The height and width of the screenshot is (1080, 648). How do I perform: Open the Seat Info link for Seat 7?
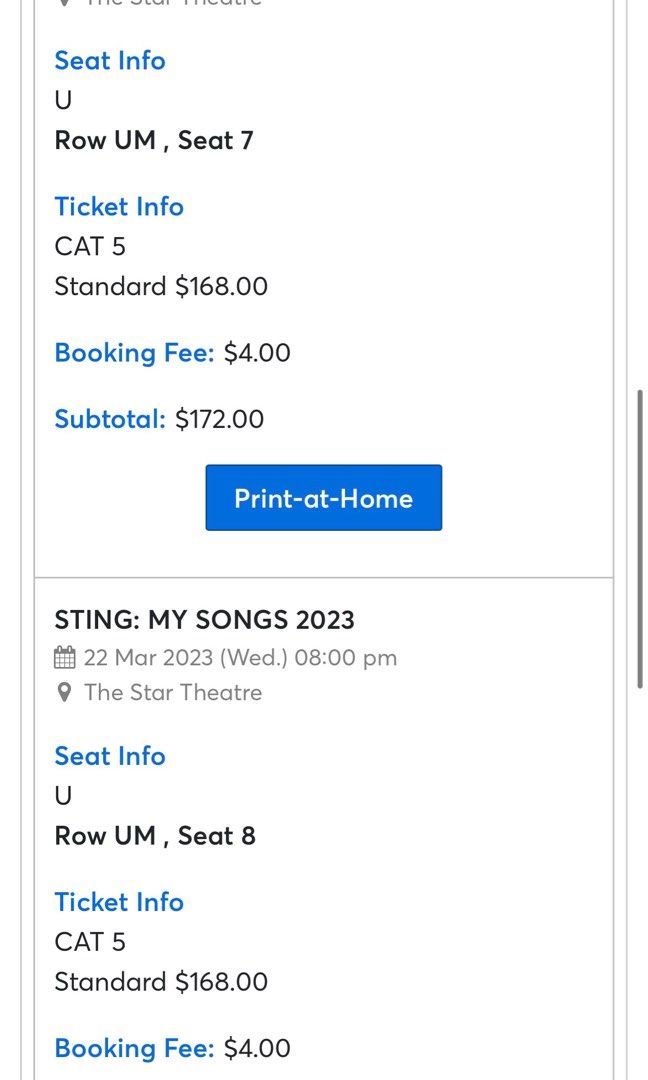coord(110,61)
